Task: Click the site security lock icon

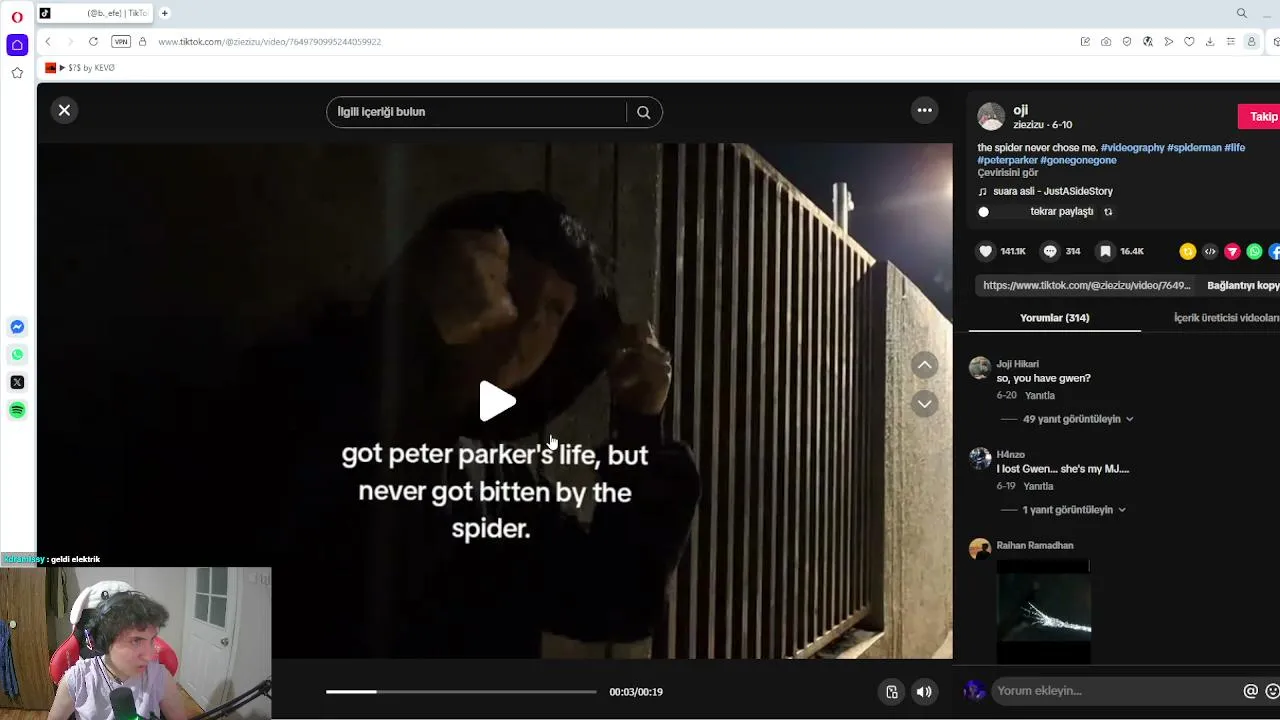Action: pyautogui.click(x=142, y=42)
